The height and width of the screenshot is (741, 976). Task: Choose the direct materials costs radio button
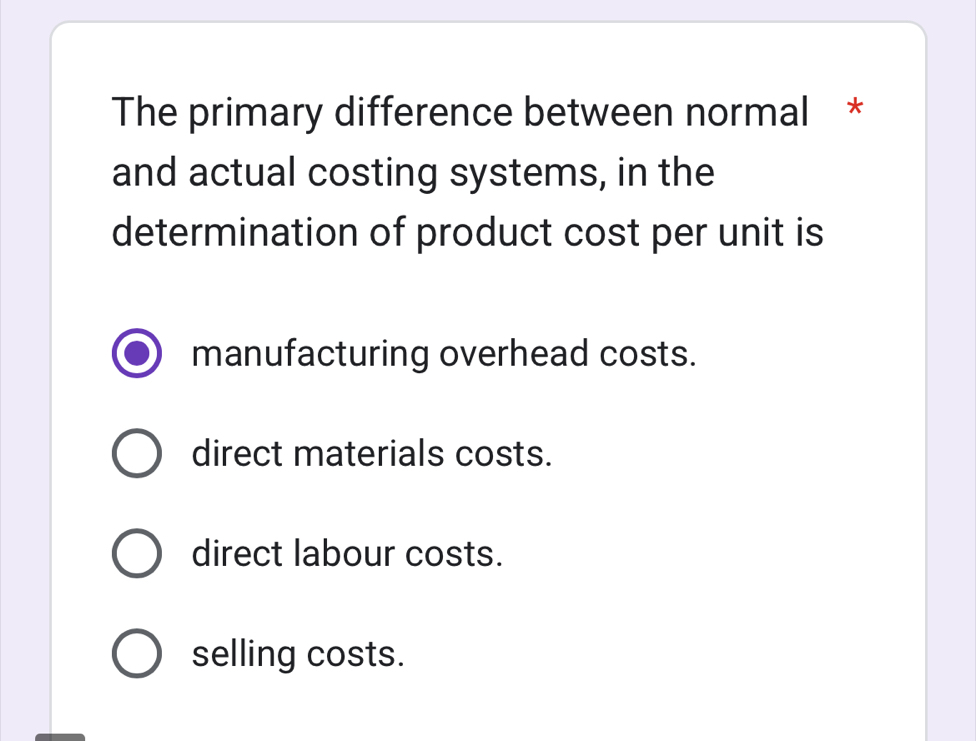tap(136, 454)
